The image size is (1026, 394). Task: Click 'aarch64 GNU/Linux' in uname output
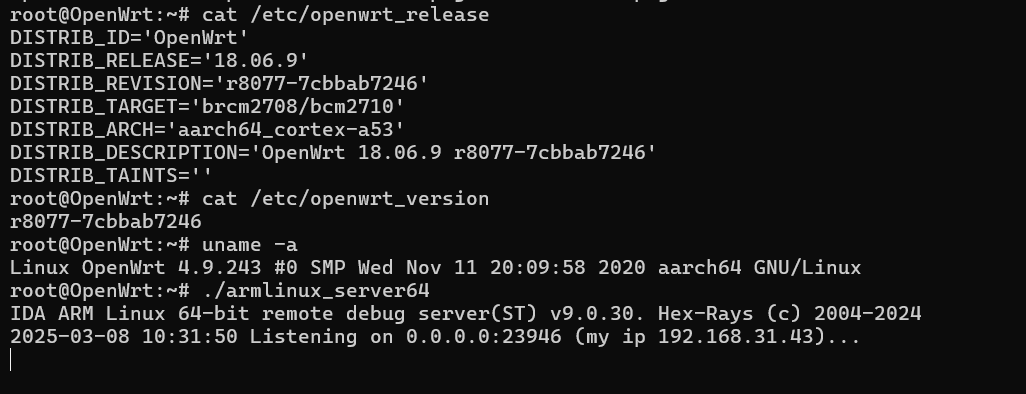coord(760,267)
